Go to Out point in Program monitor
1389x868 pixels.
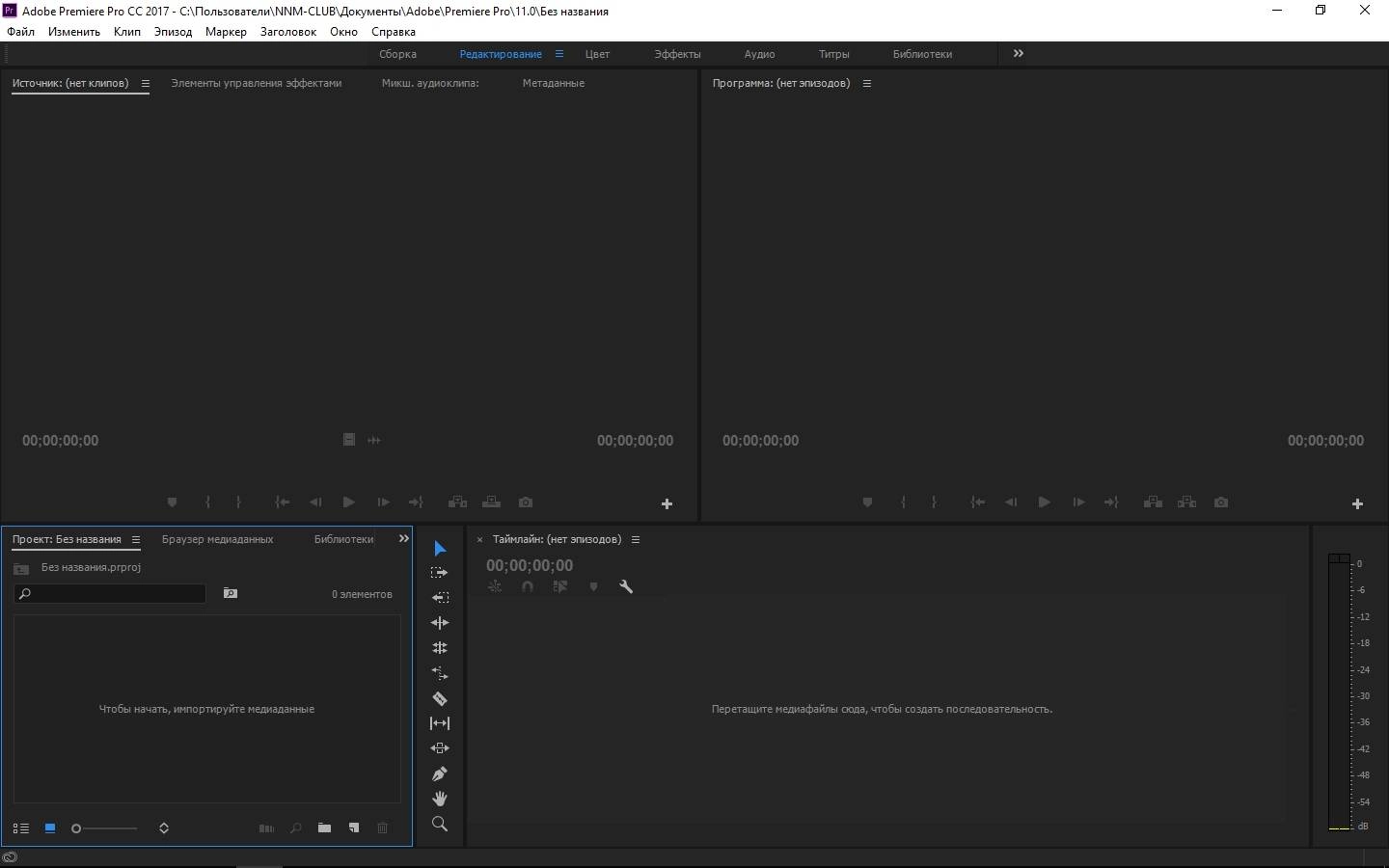1111,502
